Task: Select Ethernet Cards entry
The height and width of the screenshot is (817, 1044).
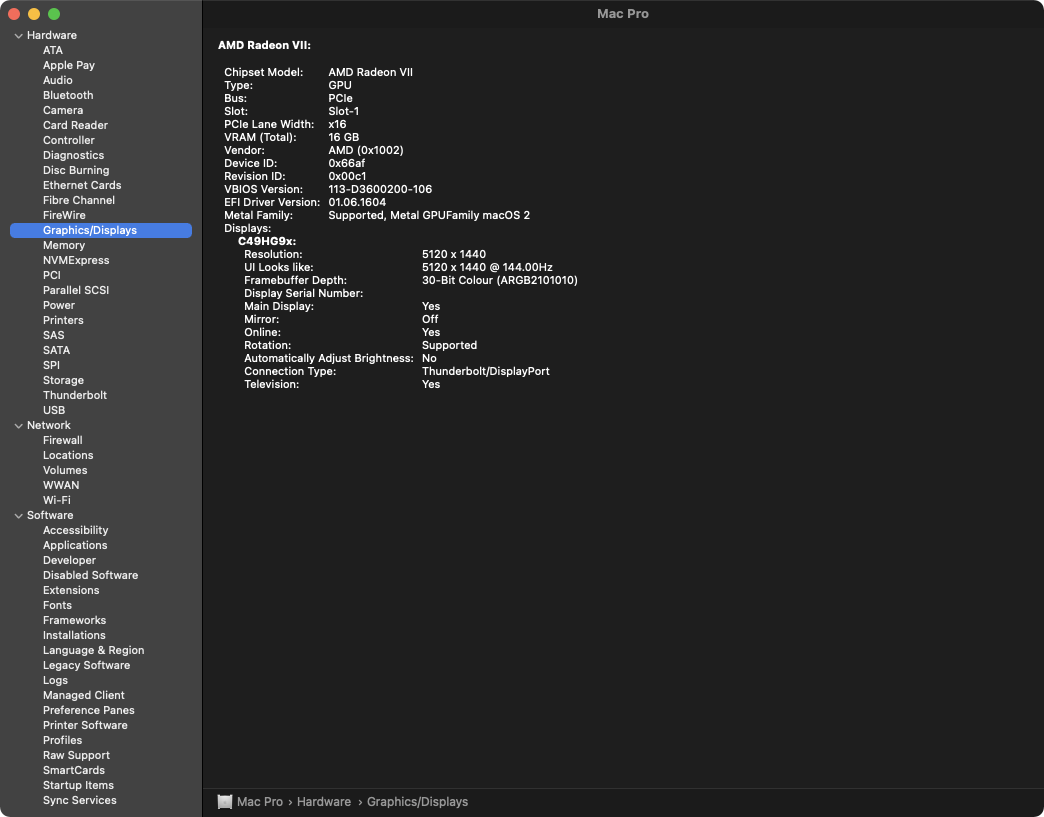Action: point(82,185)
